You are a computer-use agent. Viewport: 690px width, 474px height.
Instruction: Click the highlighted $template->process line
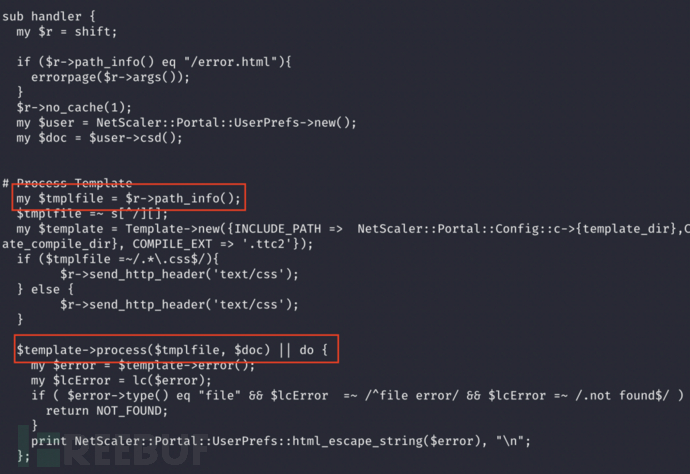click(172, 350)
